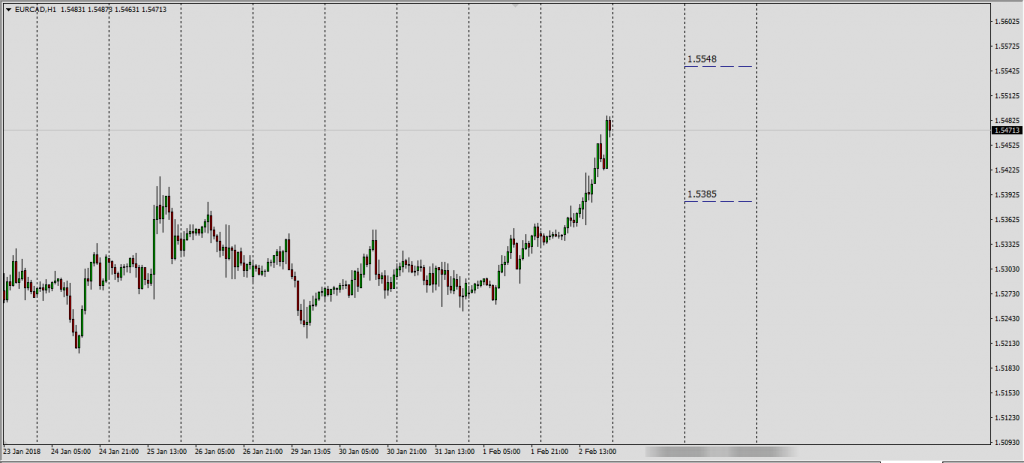Click the 31 Jan 13:00 time label

pyautogui.click(x=455, y=451)
